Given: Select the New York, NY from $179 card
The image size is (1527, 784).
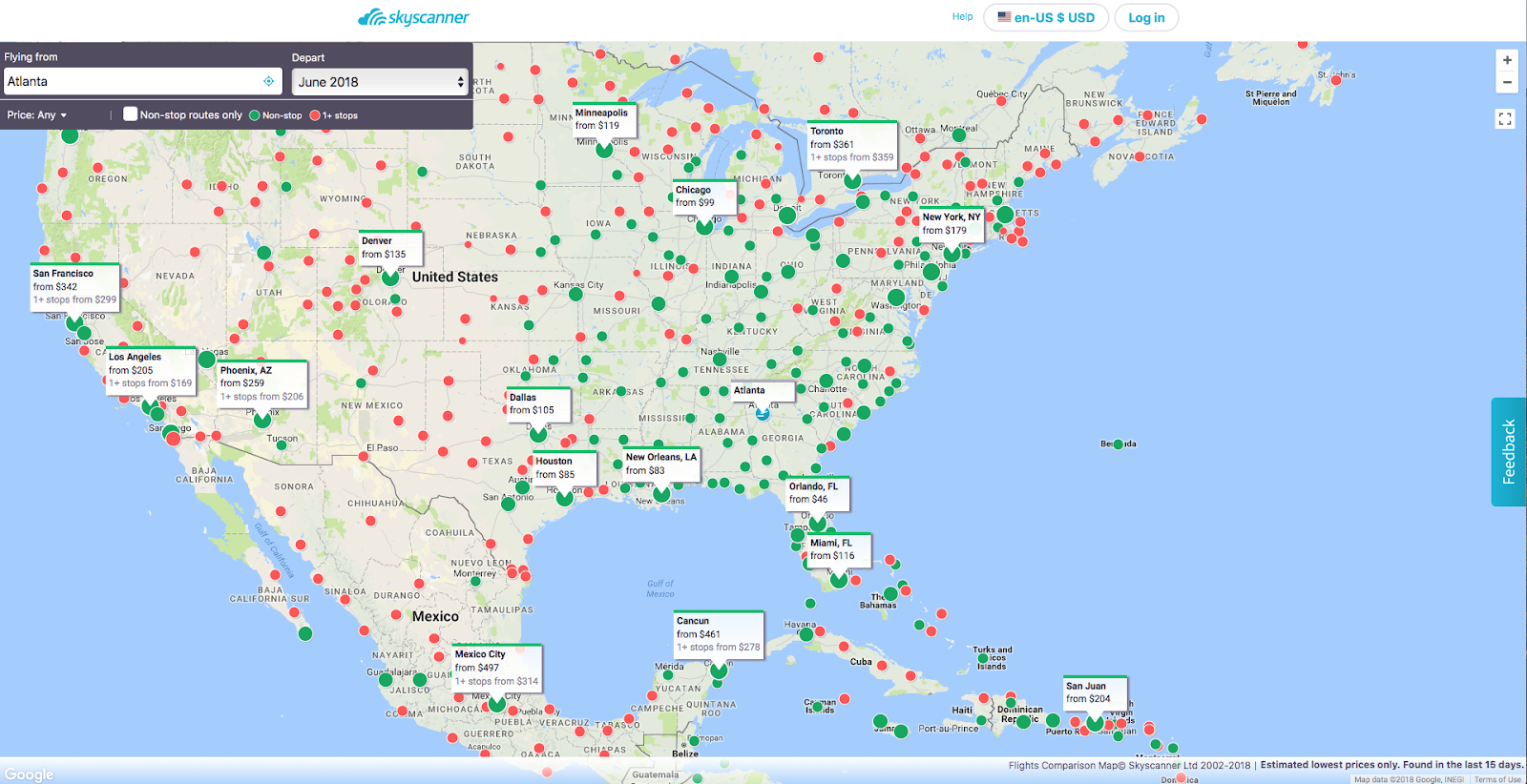Looking at the screenshot, I should coord(952,224).
